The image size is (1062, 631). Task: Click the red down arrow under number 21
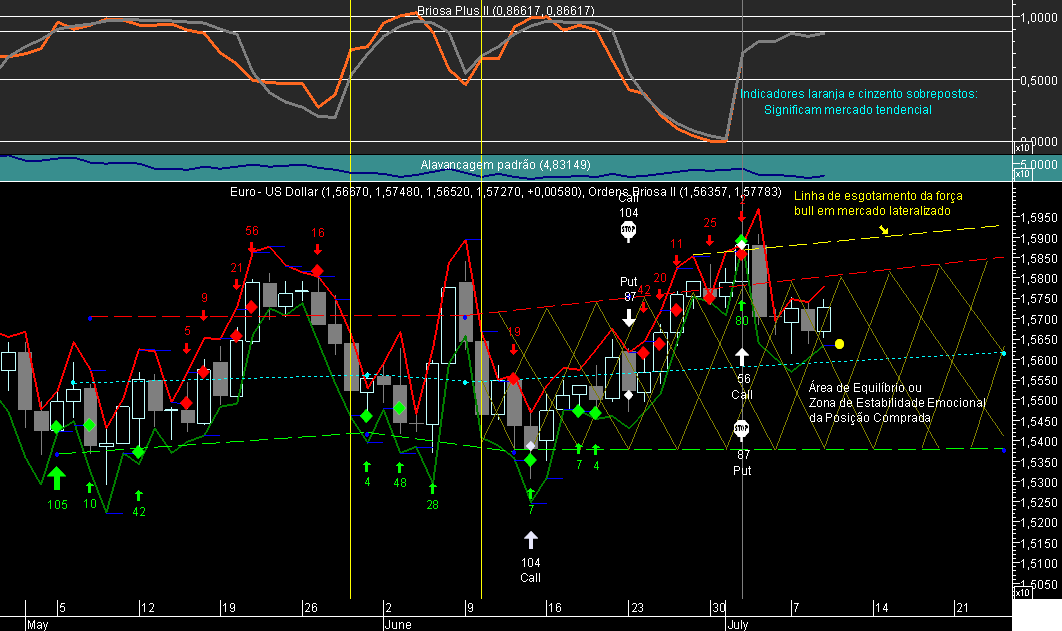[x=236, y=284]
